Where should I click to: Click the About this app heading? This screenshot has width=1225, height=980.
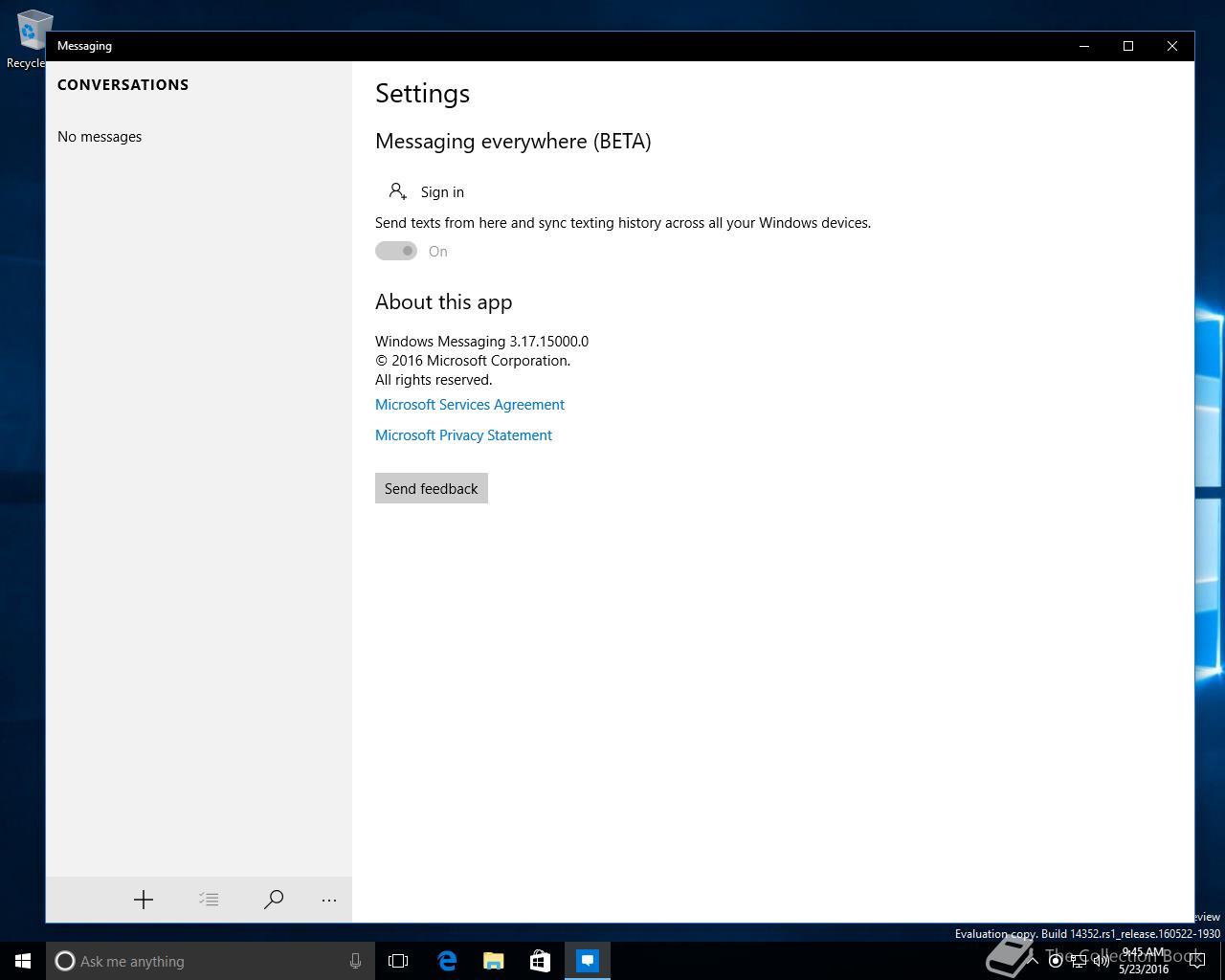(x=443, y=302)
